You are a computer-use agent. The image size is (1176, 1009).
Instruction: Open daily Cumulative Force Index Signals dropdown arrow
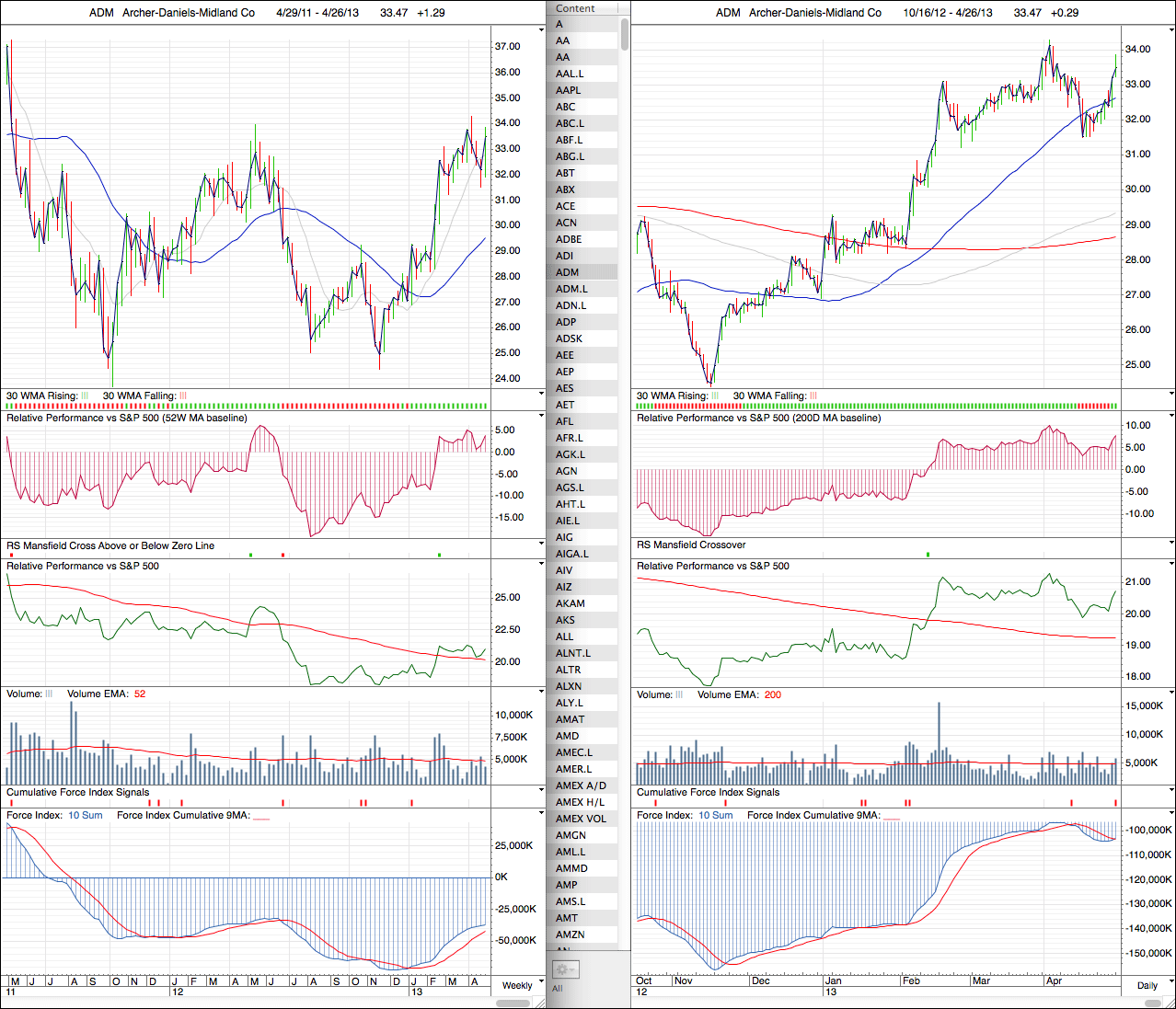click(1171, 790)
